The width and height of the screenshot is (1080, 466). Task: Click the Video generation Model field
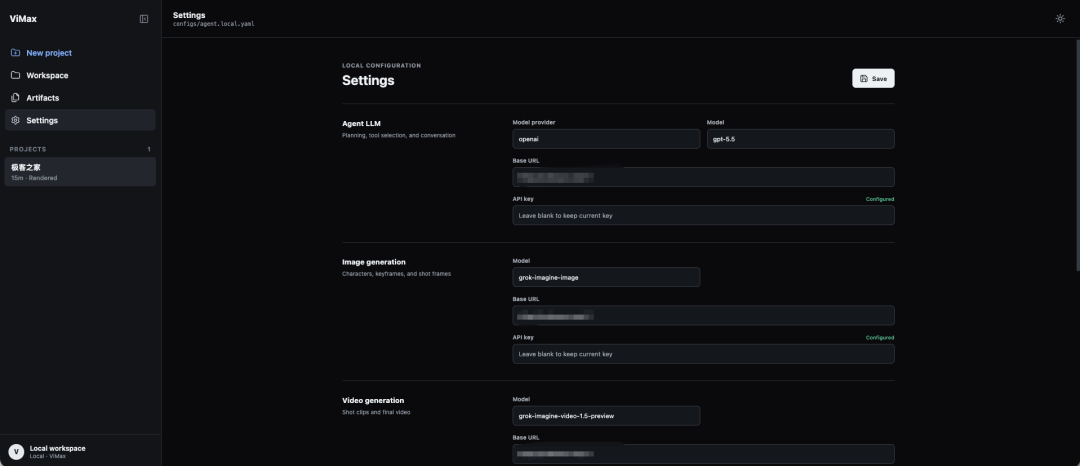[x=606, y=416]
